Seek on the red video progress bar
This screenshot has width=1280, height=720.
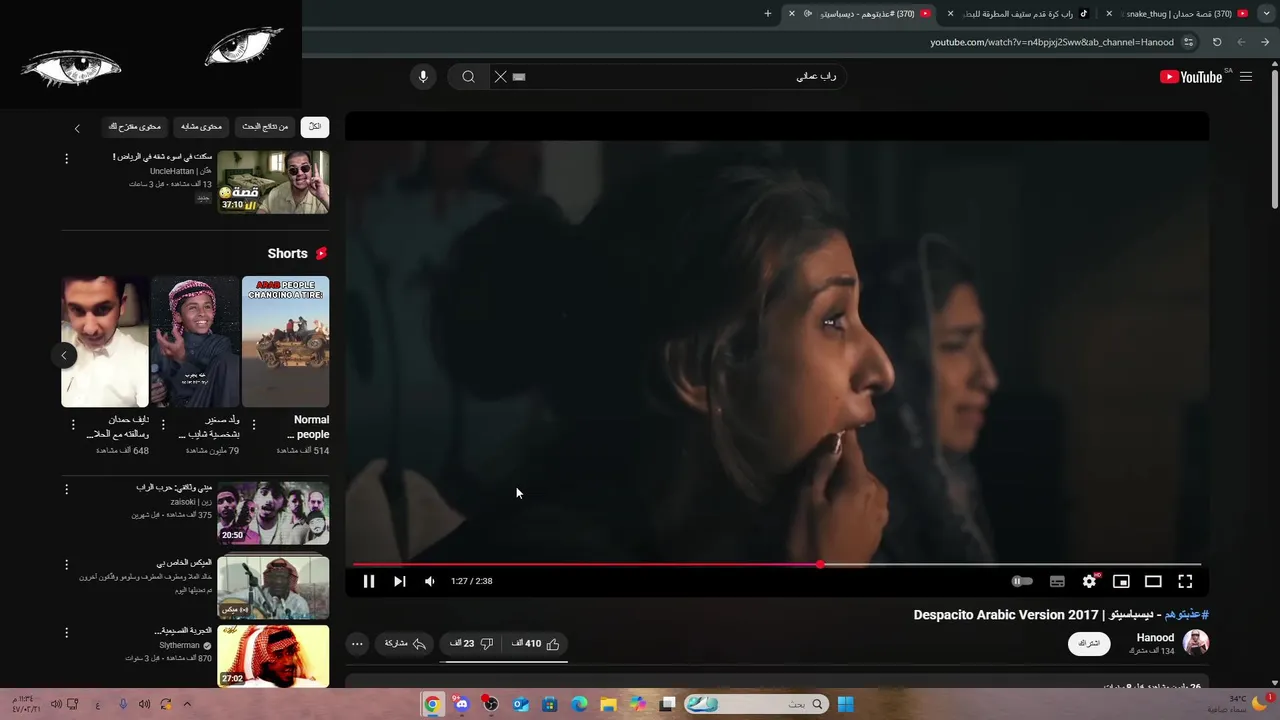[776, 565]
